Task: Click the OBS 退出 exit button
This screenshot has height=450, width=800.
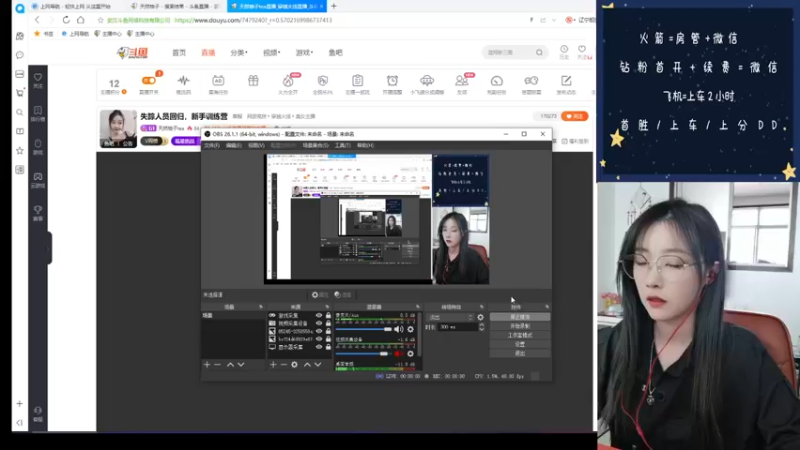Action: (520, 353)
